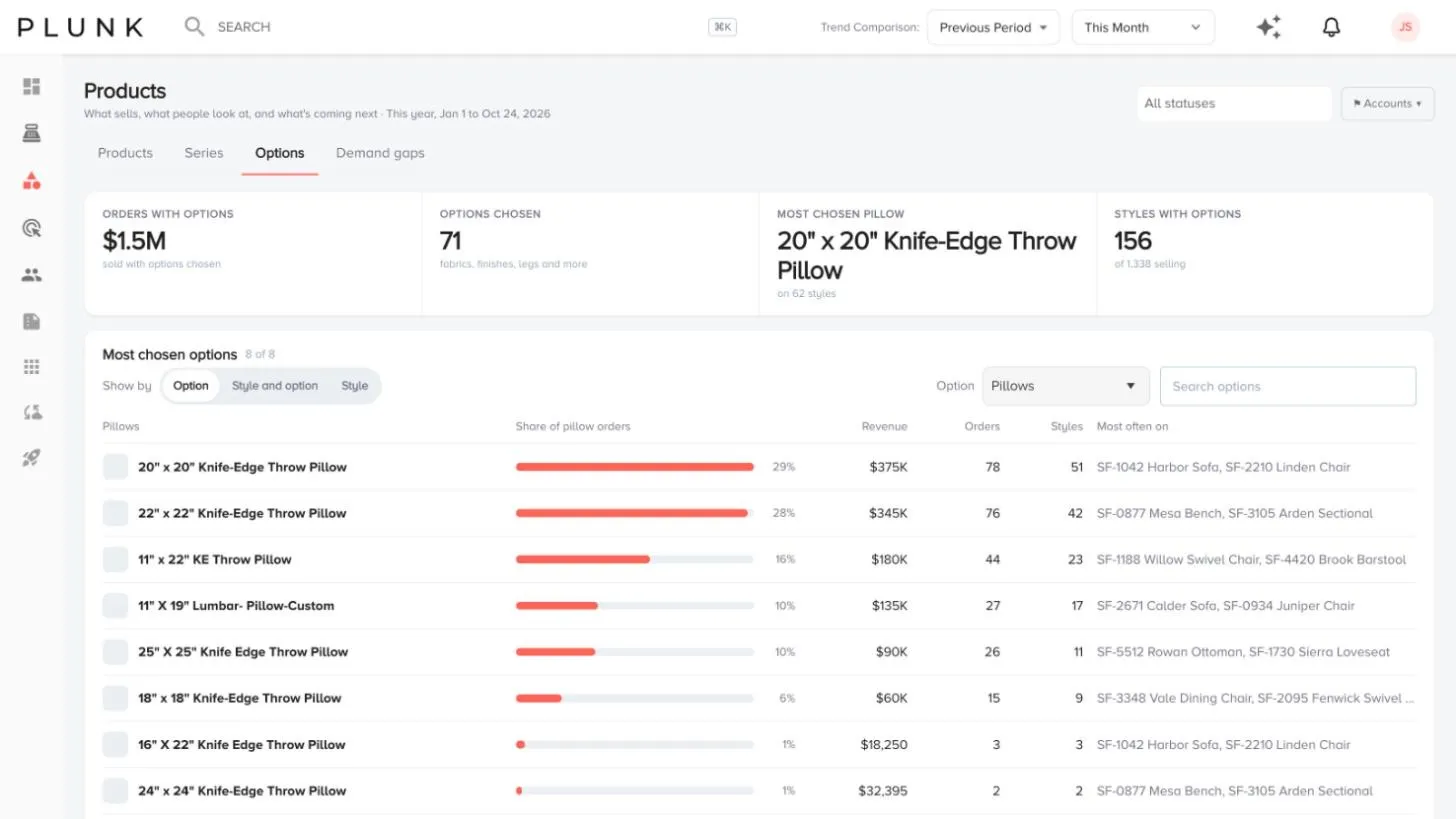
Task: Show by Style and option
Action: click(x=275, y=386)
